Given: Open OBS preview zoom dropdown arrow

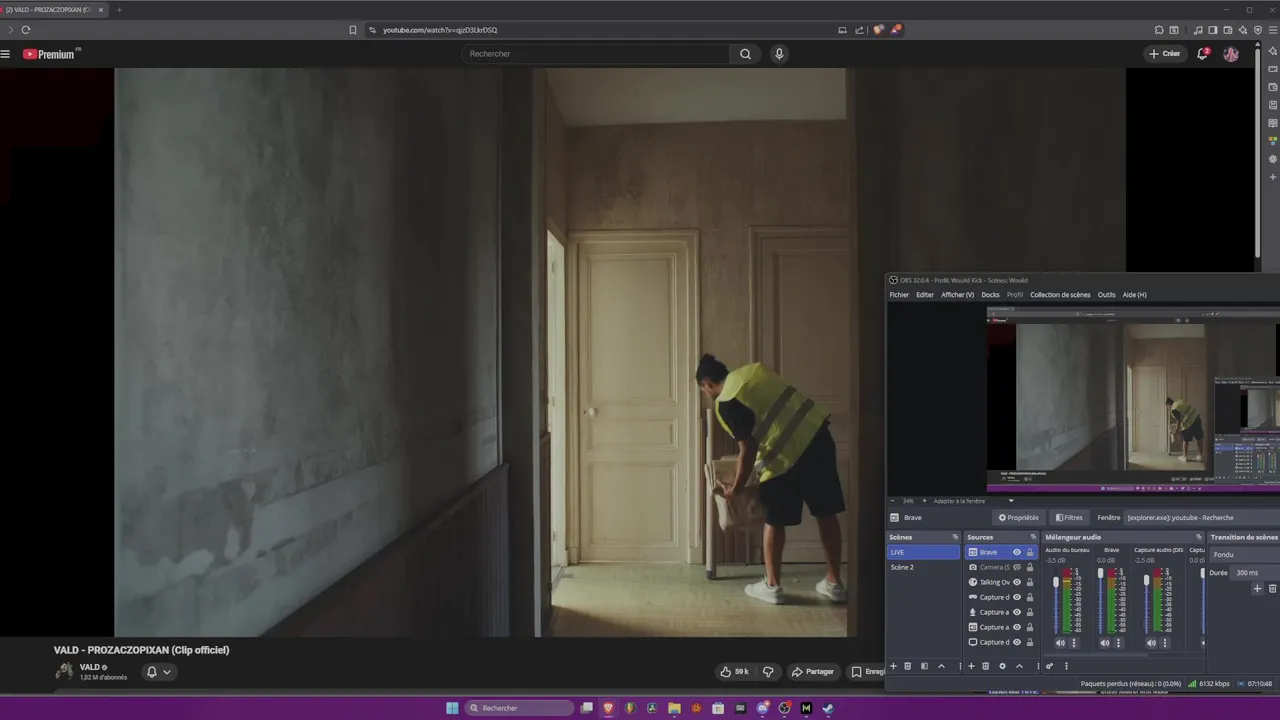Looking at the screenshot, I should (x=1011, y=500).
